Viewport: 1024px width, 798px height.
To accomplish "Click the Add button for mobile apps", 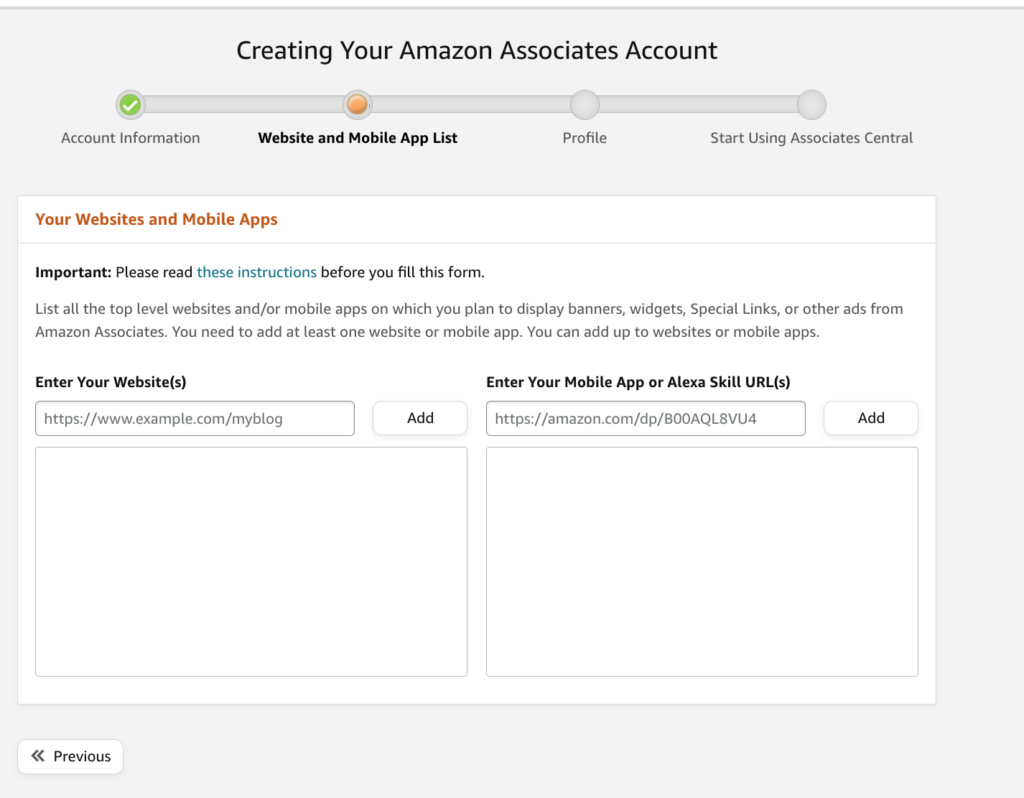I will 870,418.
